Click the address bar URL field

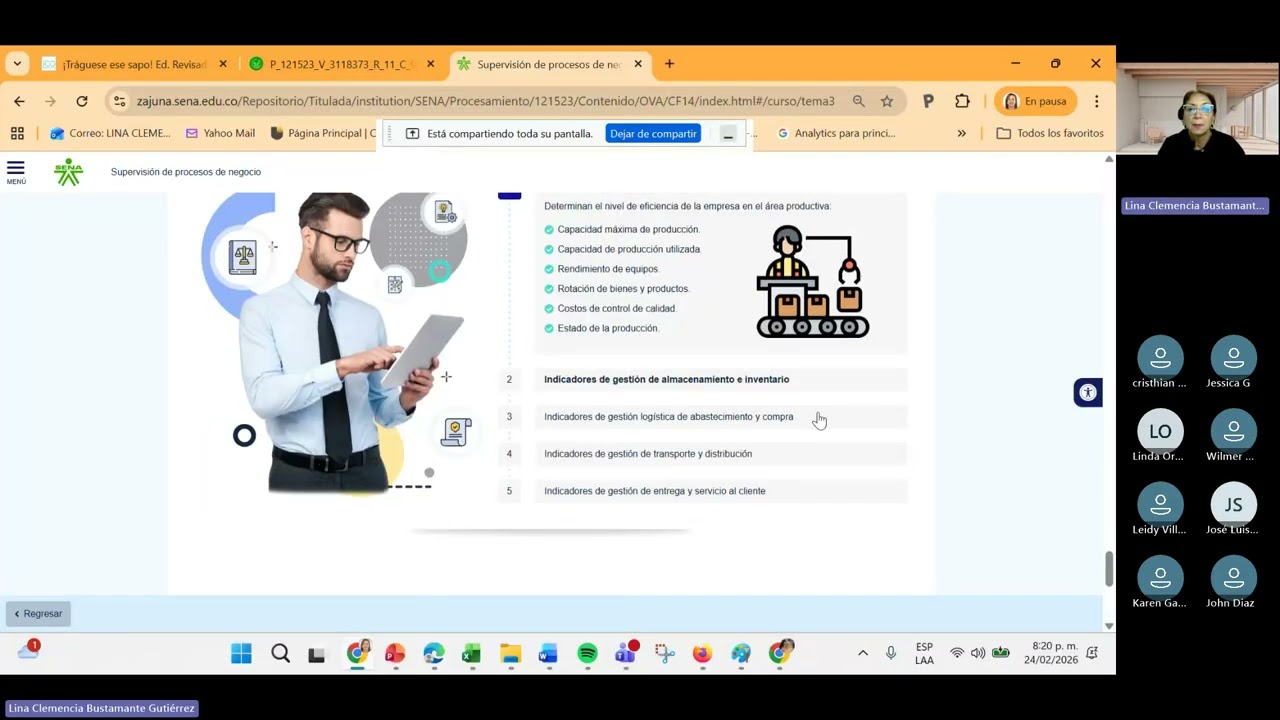485,101
